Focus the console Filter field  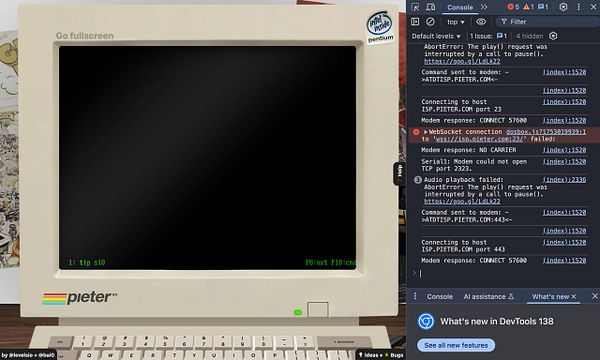point(547,22)
